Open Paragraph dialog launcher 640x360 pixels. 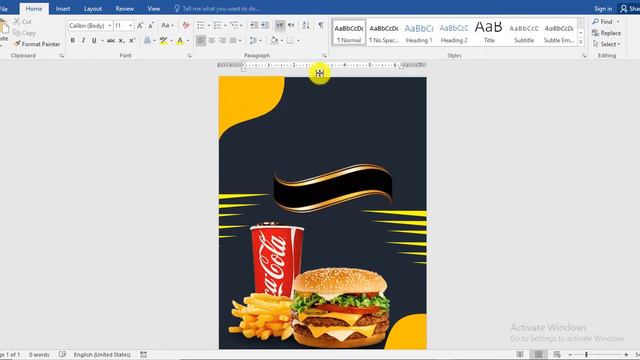(324, 56)
